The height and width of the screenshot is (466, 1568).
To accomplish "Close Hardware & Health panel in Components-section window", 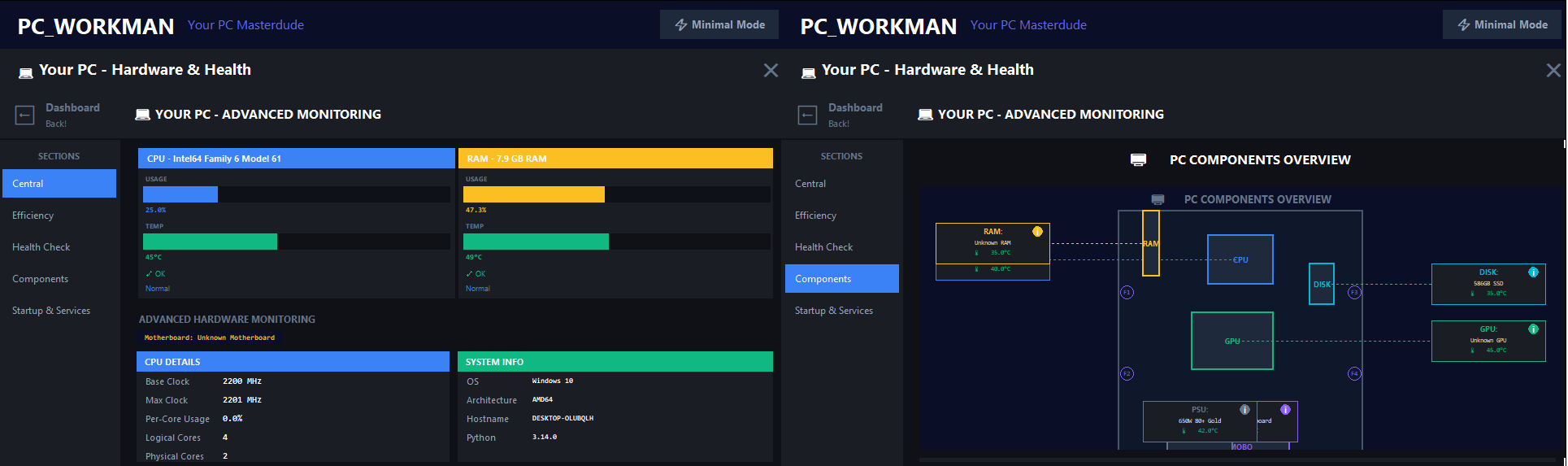I will 1553,71.
